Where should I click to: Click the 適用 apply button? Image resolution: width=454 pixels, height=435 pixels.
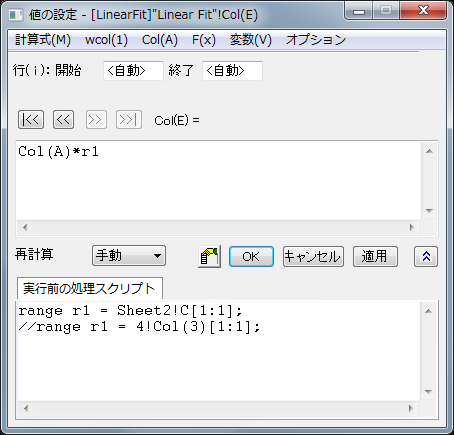(375, 257)
